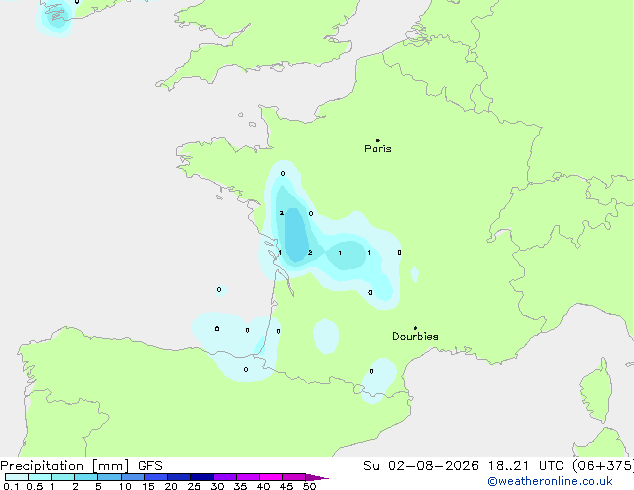634x490 pixels.
Task: Click the Paris location dot marker
Action: tap(378, 140)
